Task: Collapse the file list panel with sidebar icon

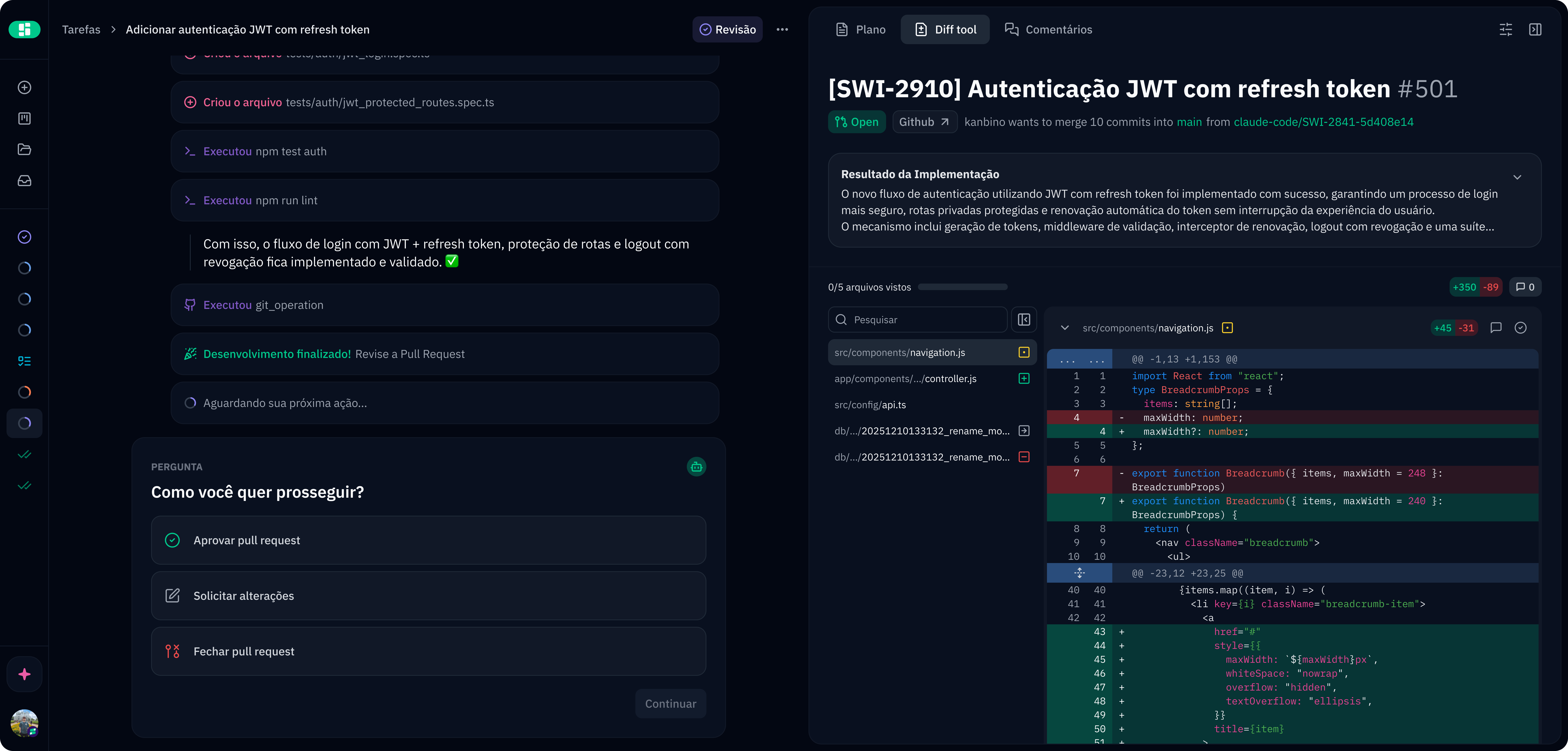Action: point(1024,319)
